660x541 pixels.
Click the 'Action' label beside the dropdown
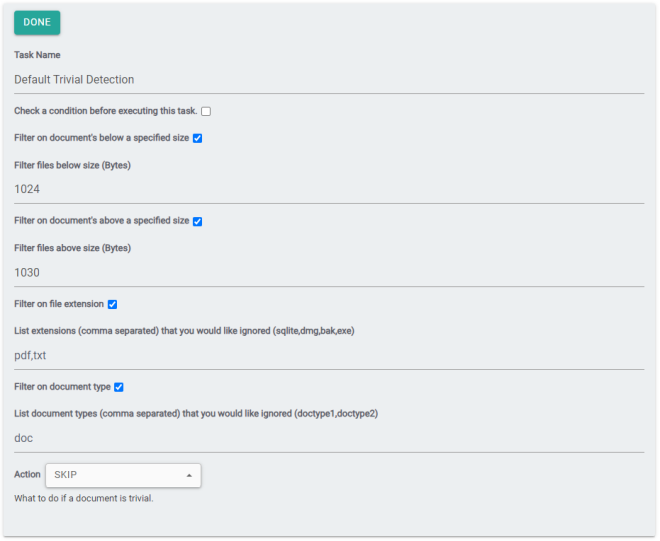click(x=27, y=475)
